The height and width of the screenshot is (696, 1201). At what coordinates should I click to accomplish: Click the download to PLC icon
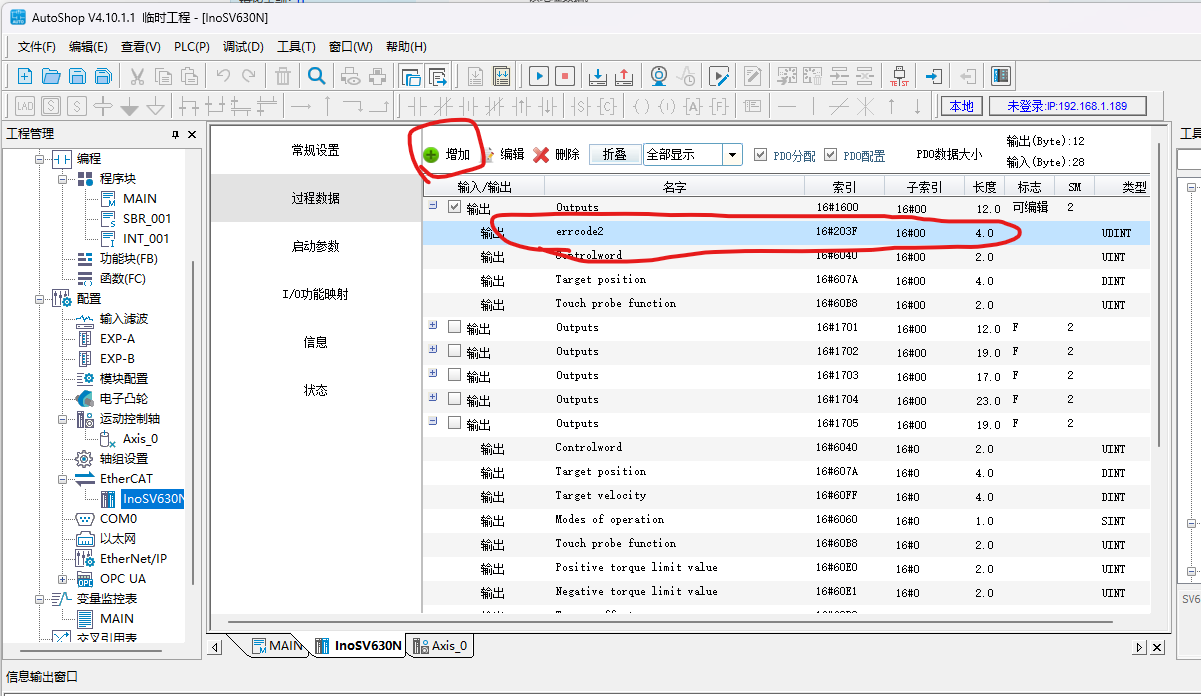597,76
